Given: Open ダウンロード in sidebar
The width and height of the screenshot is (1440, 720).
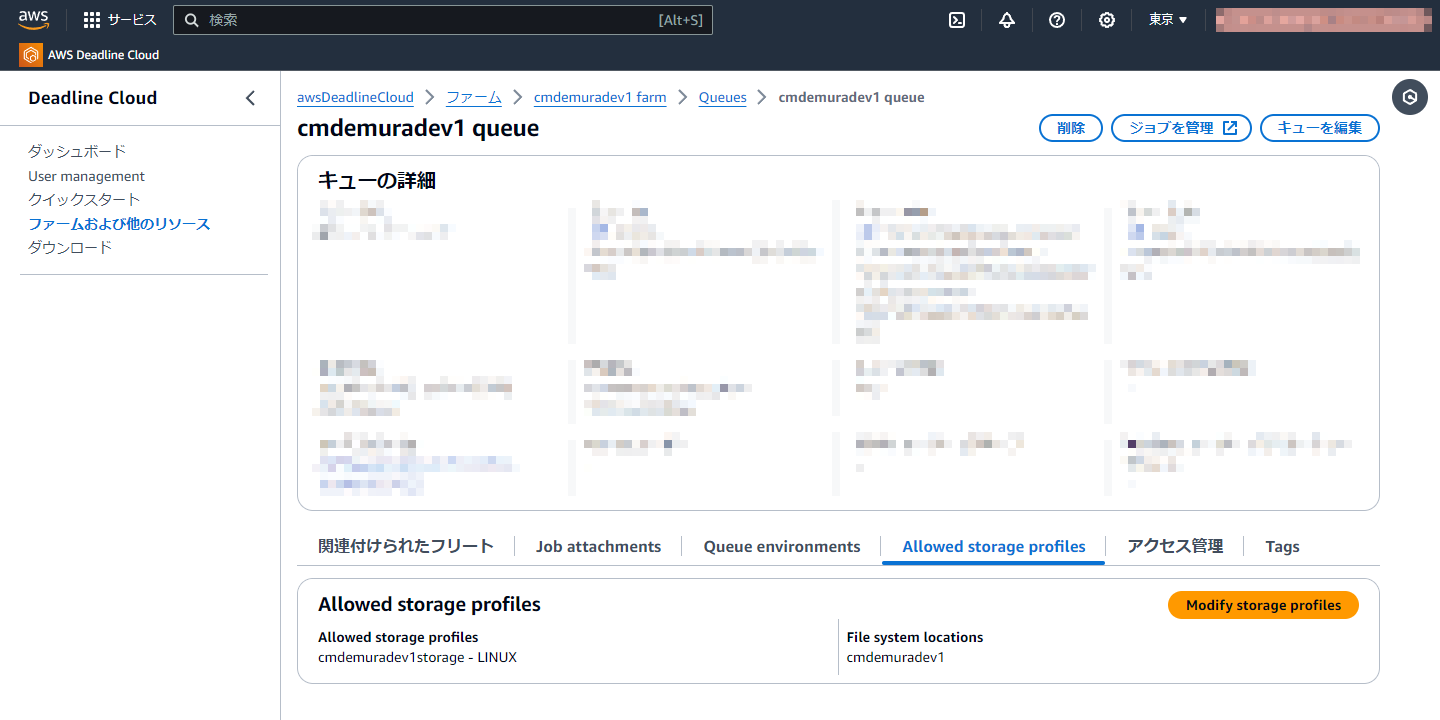Looking at the screenshot, I should 70,247.
